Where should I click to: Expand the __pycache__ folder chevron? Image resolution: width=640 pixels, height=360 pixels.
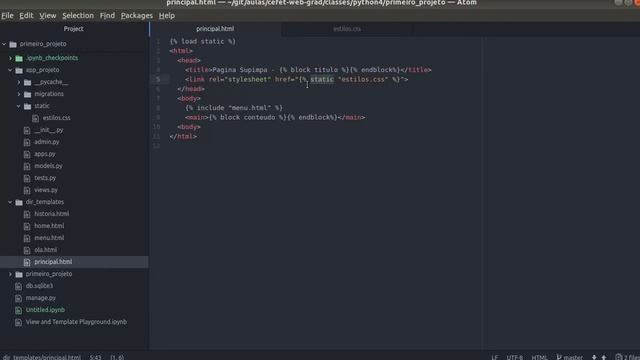tap(19, 82)
